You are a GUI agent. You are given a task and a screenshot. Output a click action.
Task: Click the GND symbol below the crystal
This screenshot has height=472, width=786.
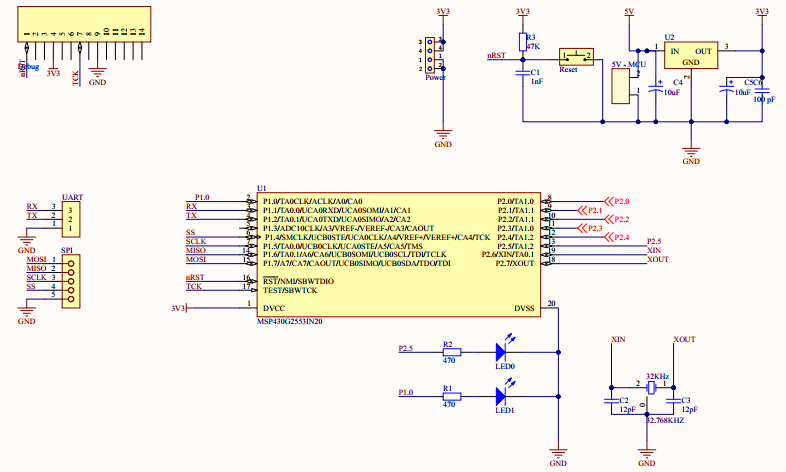pyautogui.click(x=647, y=456)
